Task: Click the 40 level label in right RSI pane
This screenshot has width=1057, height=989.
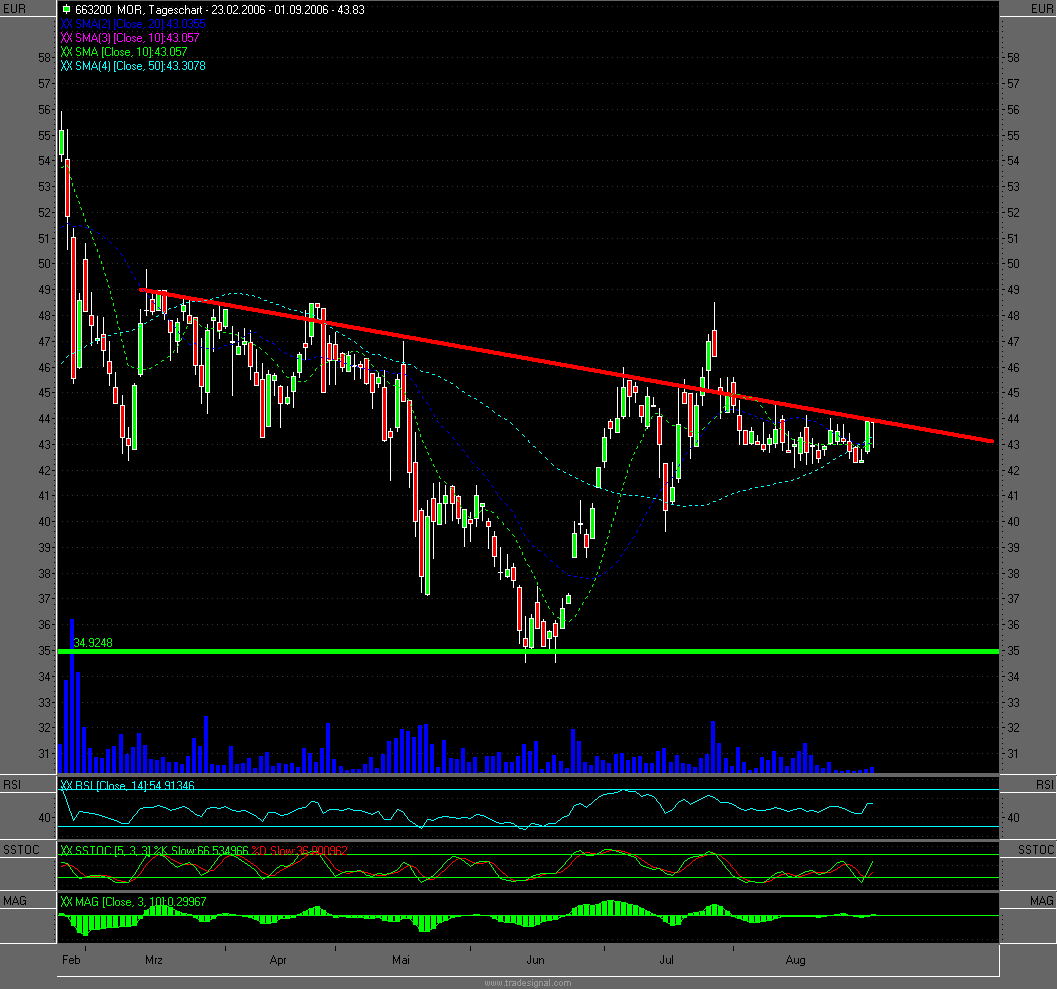Action: coord(1013,818)
